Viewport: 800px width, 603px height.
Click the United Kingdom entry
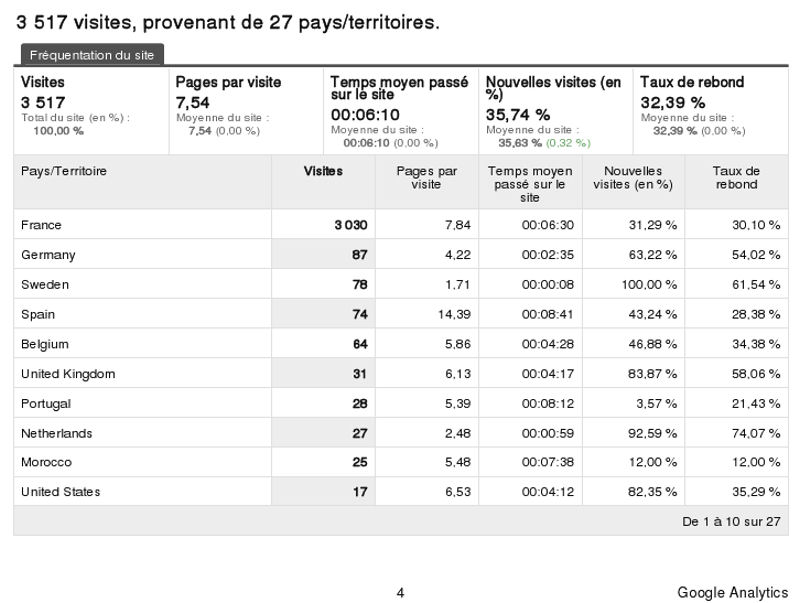point(68,374)
